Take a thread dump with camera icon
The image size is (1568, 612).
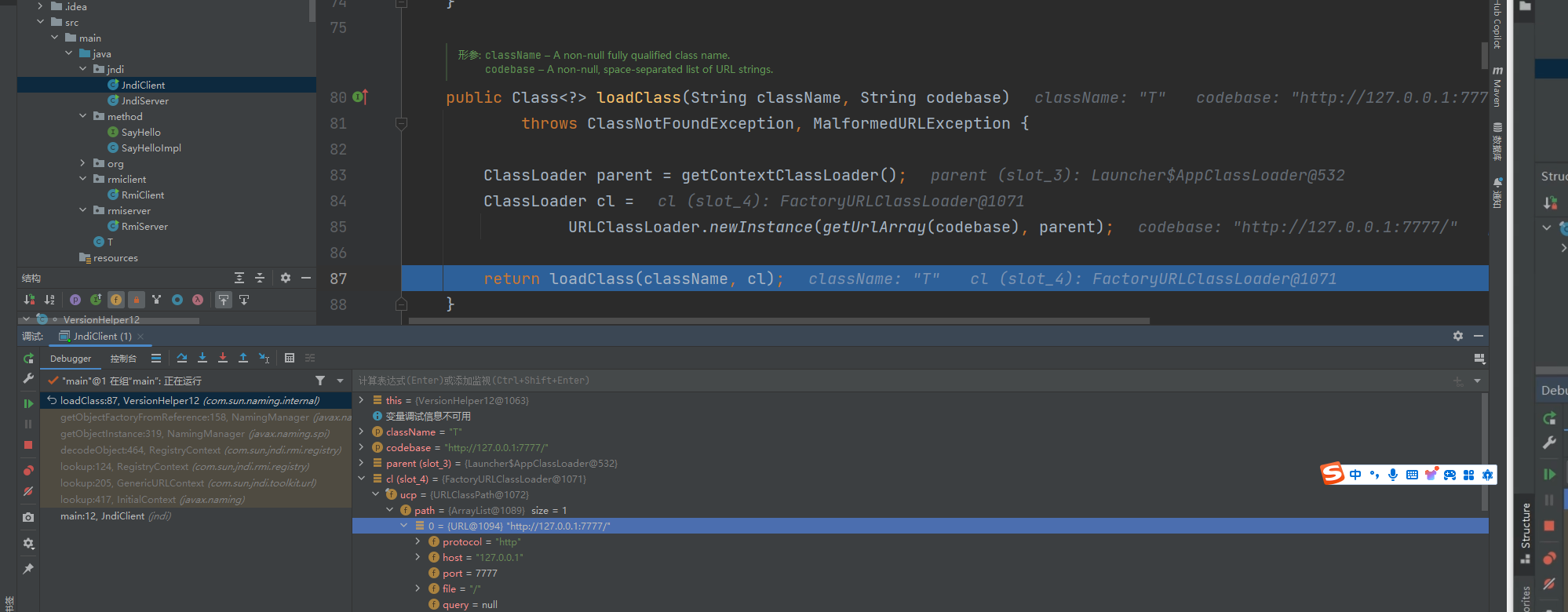[x=28, y=517]
